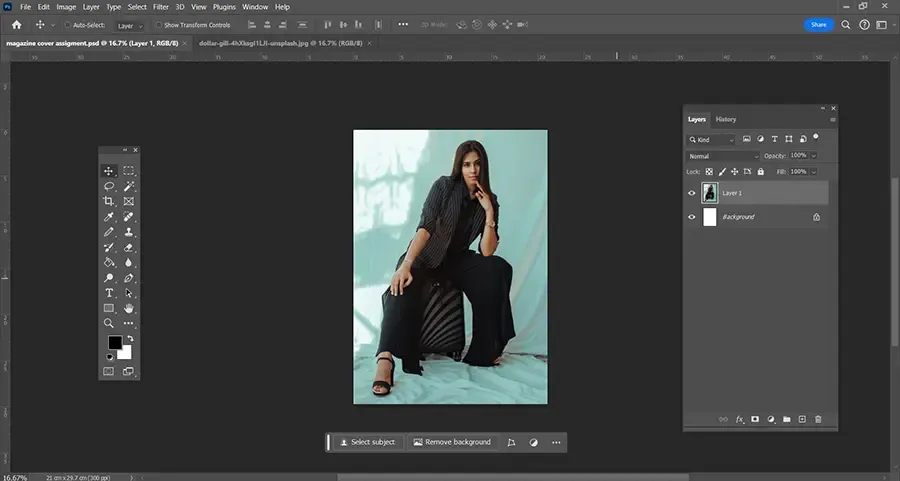Expand the Opacity dropdown arrow
900x481 pixels.
[814, 156]
